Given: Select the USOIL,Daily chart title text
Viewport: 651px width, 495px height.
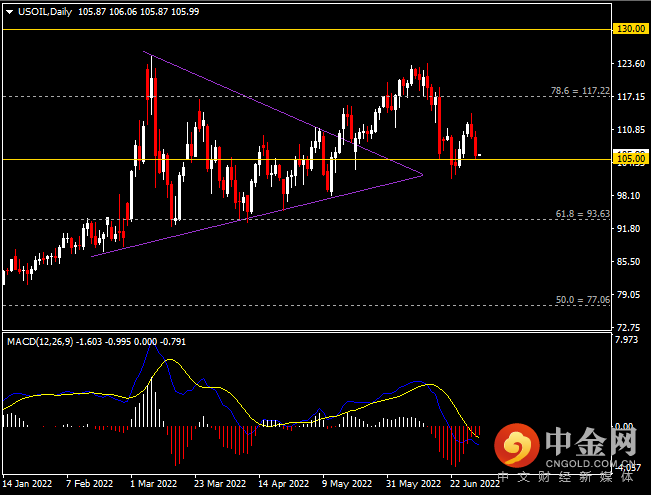Looking at the screenshot, I should tap(45, 12).
